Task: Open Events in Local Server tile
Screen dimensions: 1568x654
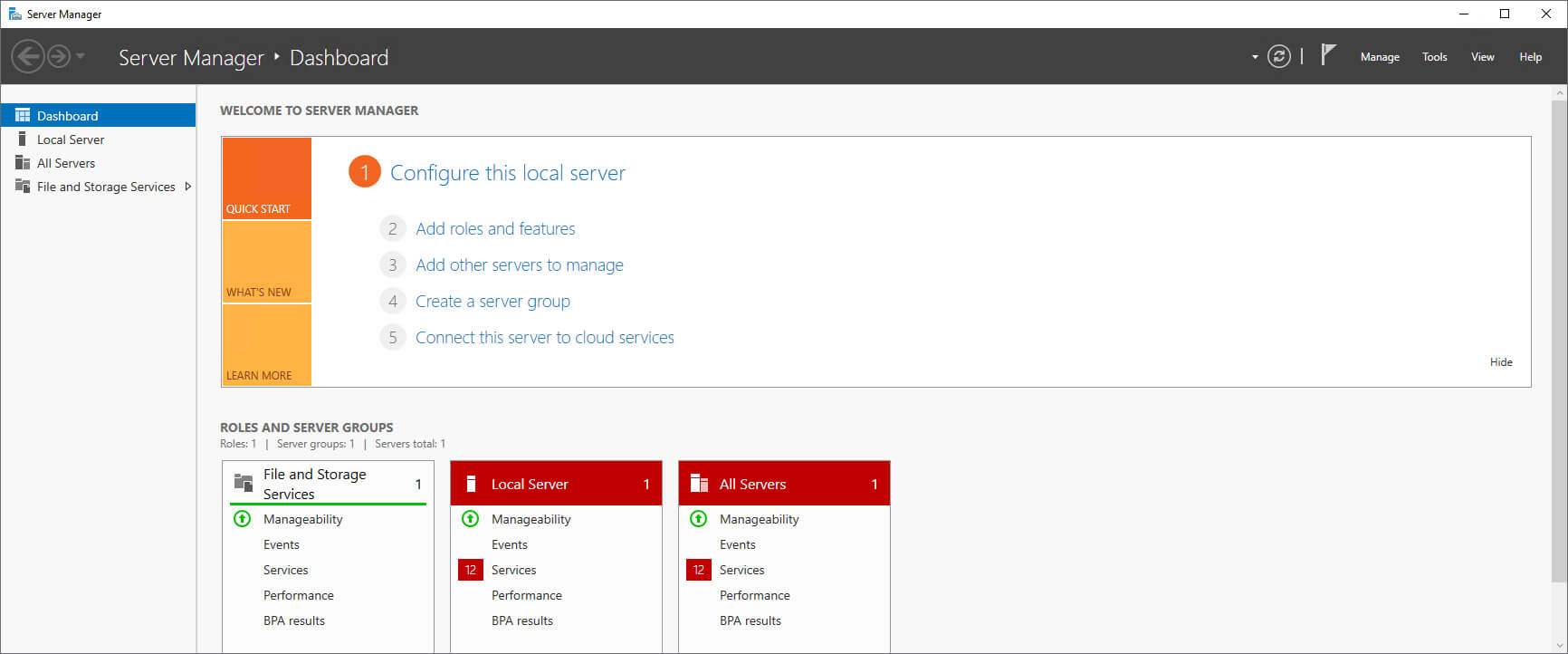Action: [509, 544]
